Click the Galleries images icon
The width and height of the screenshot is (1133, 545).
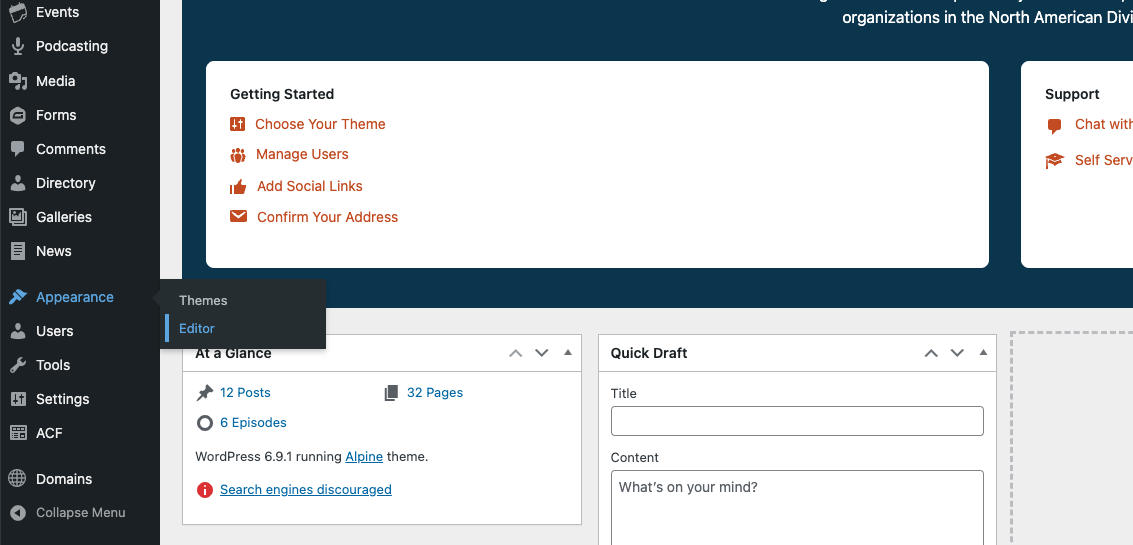pyautogui.click(x=18, y=217)
